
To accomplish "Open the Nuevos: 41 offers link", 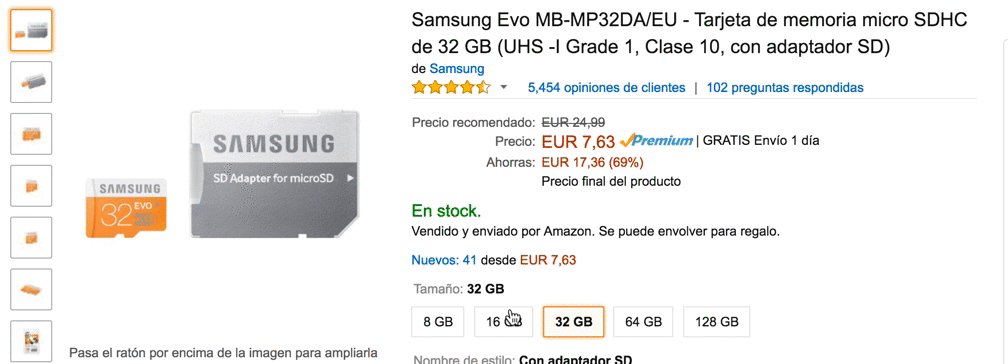I will (444, 260).
